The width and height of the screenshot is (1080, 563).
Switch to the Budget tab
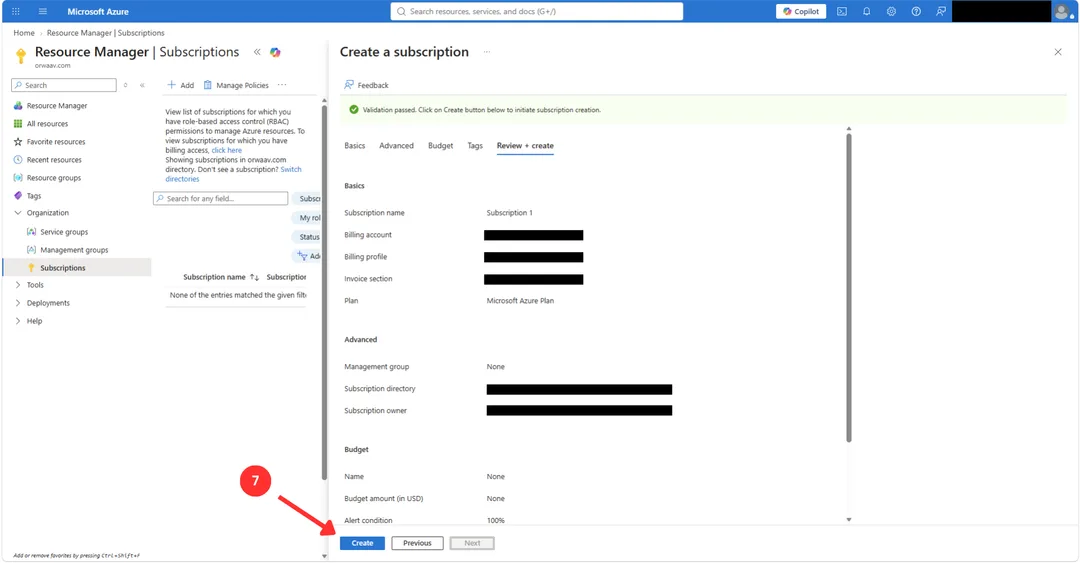(x=440, y=145)
